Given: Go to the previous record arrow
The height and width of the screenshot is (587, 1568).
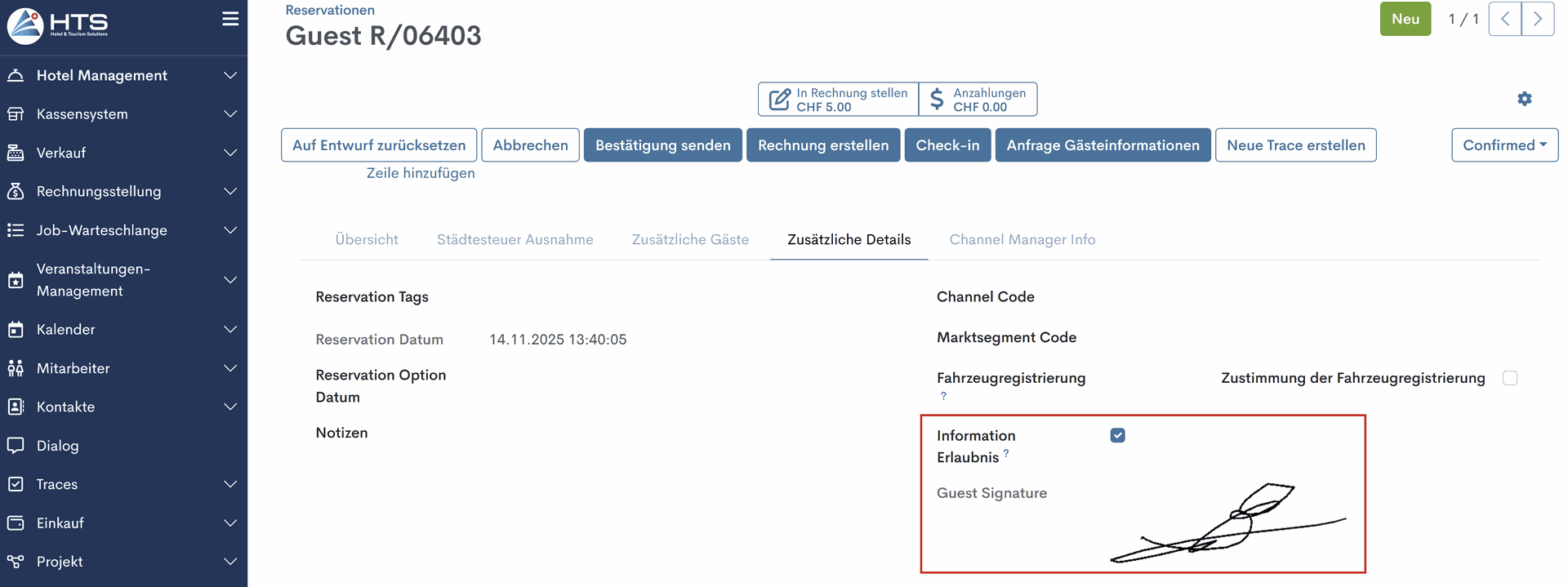Looking at the screenshot, I should (1504, 19).
